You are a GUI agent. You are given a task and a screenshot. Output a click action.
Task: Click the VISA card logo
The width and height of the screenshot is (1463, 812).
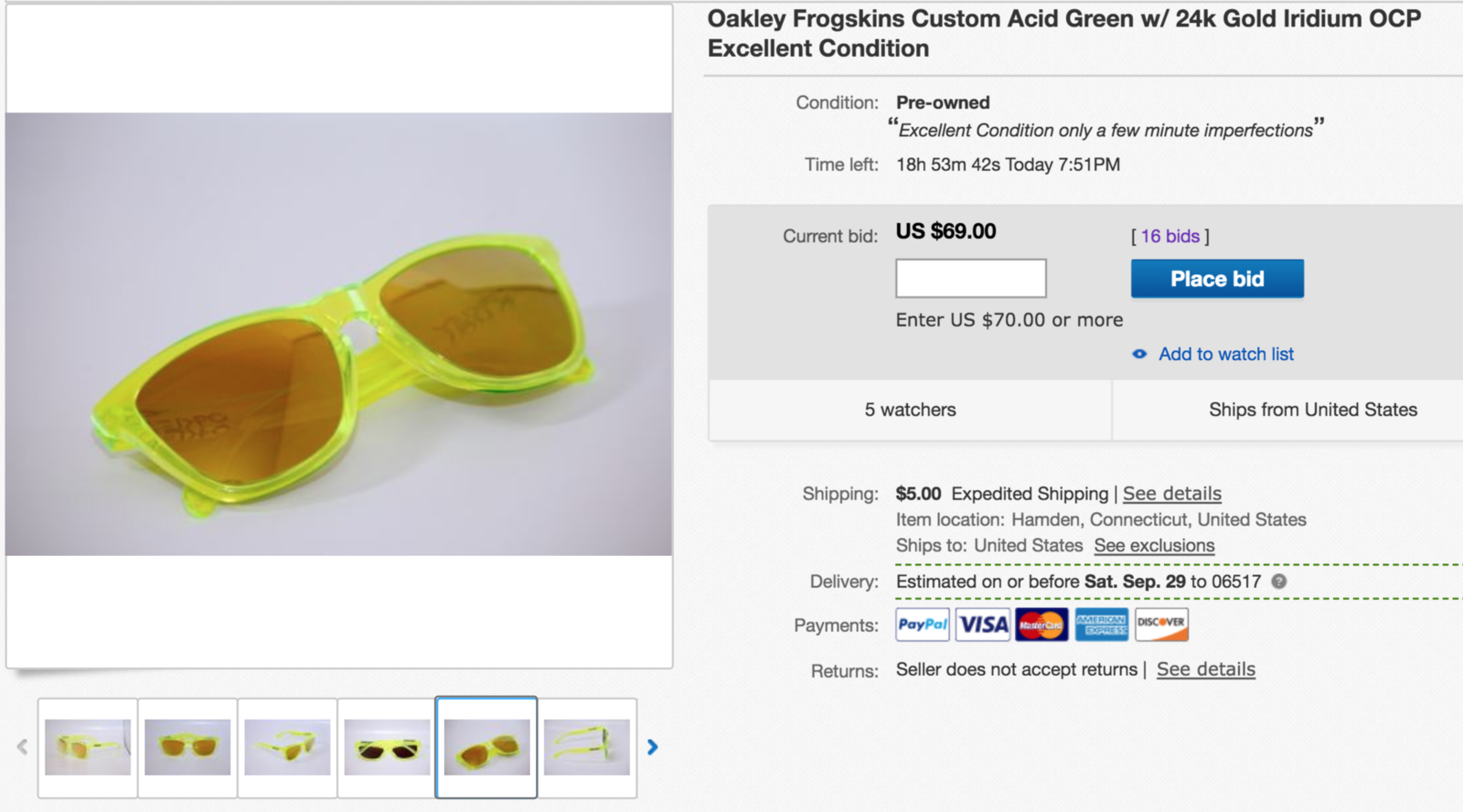(x=983, y=625)
